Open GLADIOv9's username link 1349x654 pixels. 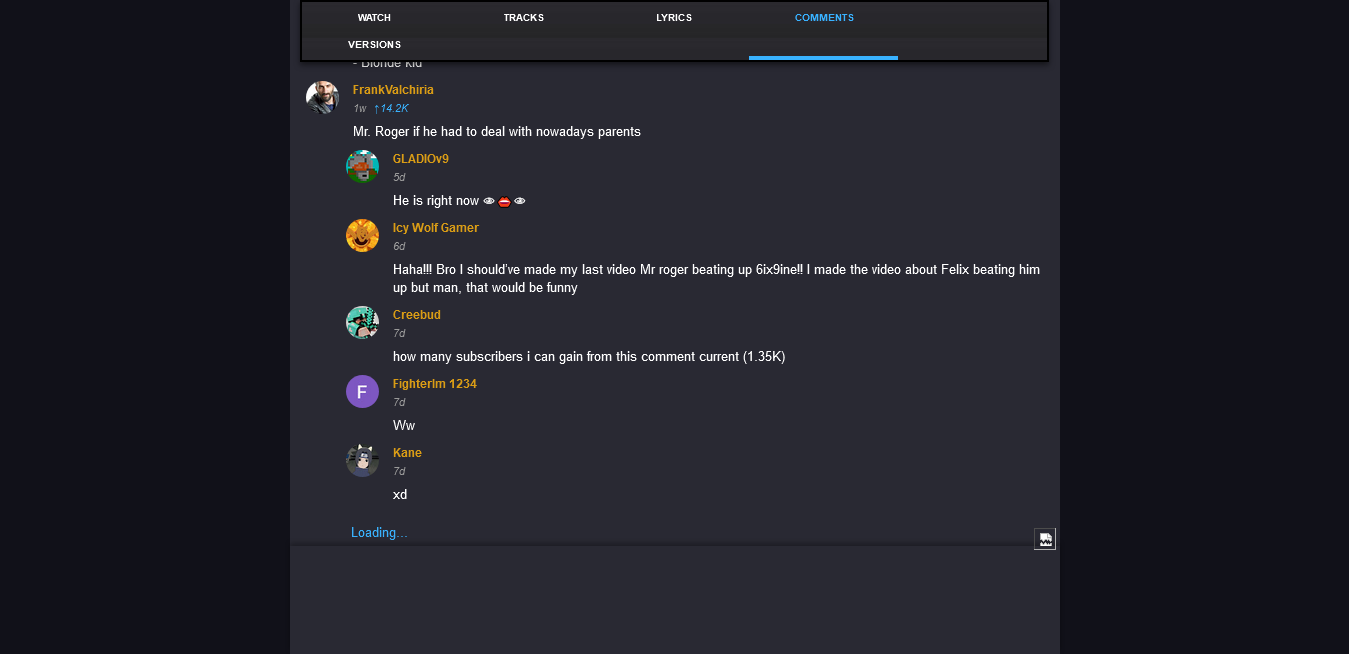click(x=420, y=159)
